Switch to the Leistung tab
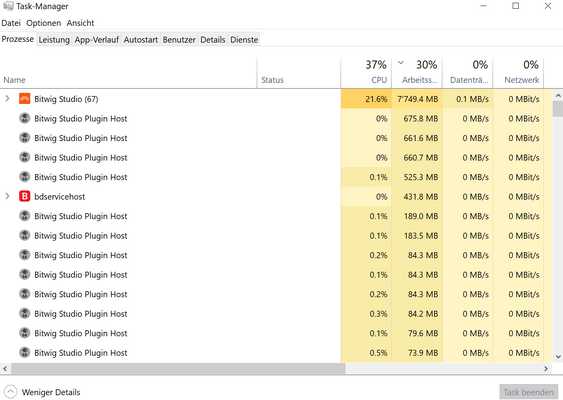Viewport: 563px width, 400px height. pos(54,39)
